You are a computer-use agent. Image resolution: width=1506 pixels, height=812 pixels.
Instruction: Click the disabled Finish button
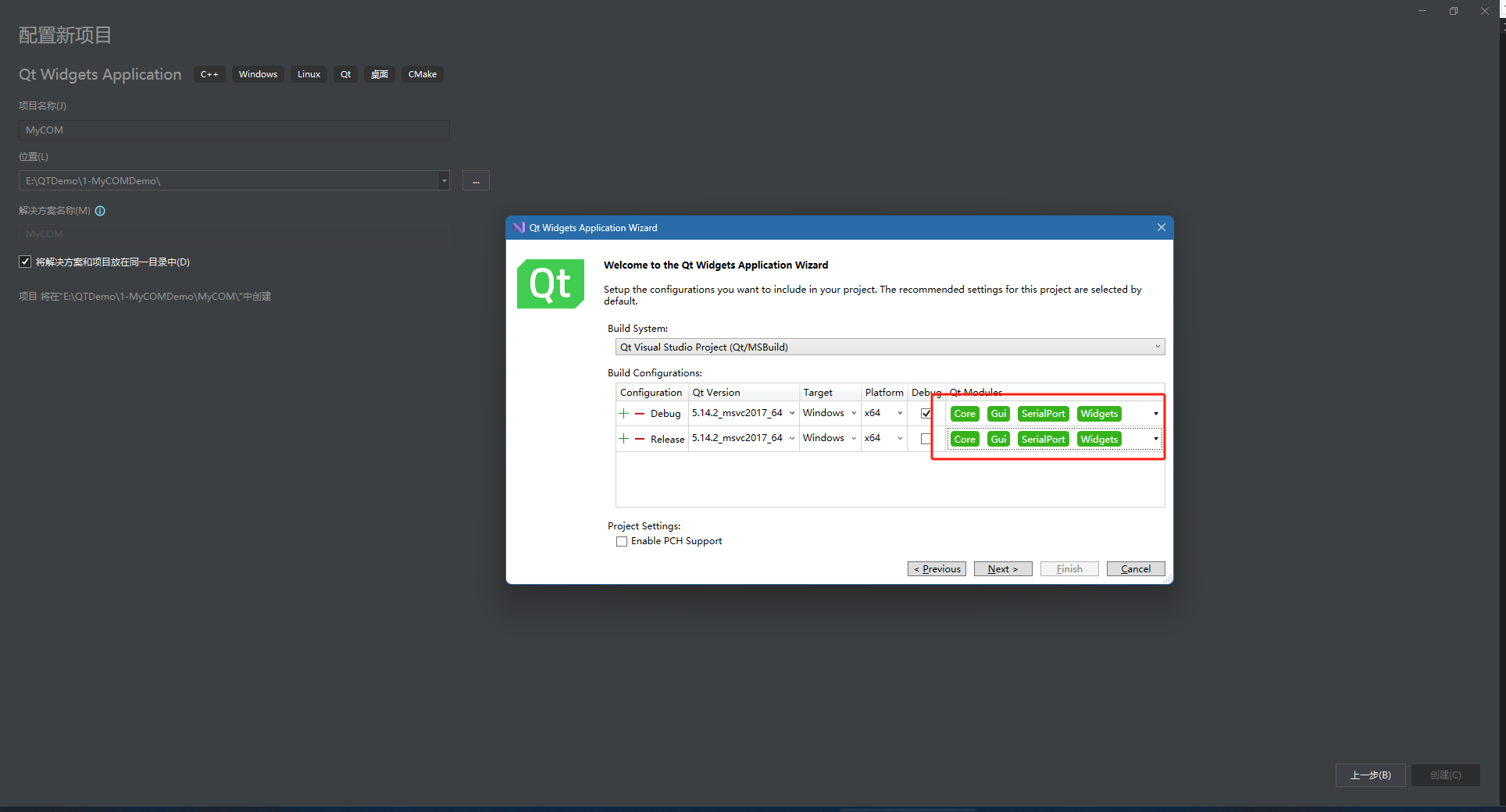[1069, 569]
